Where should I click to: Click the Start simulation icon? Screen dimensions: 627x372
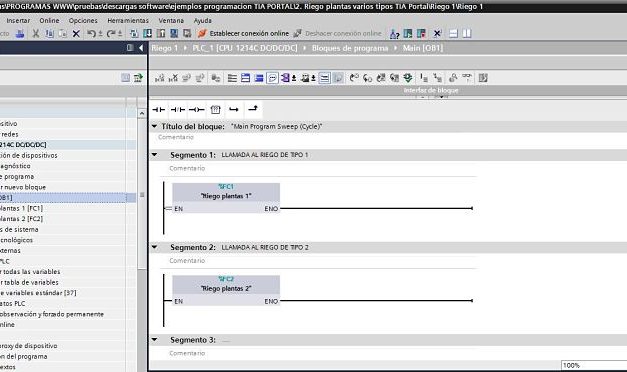coord(174,34)
